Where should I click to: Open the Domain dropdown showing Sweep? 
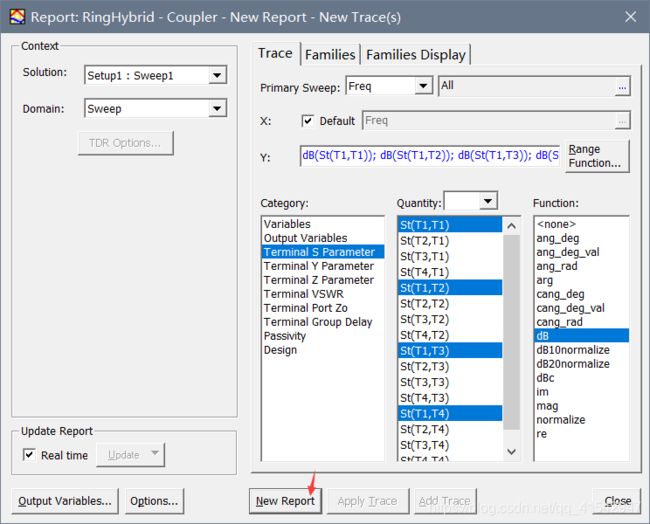[155, 109]
